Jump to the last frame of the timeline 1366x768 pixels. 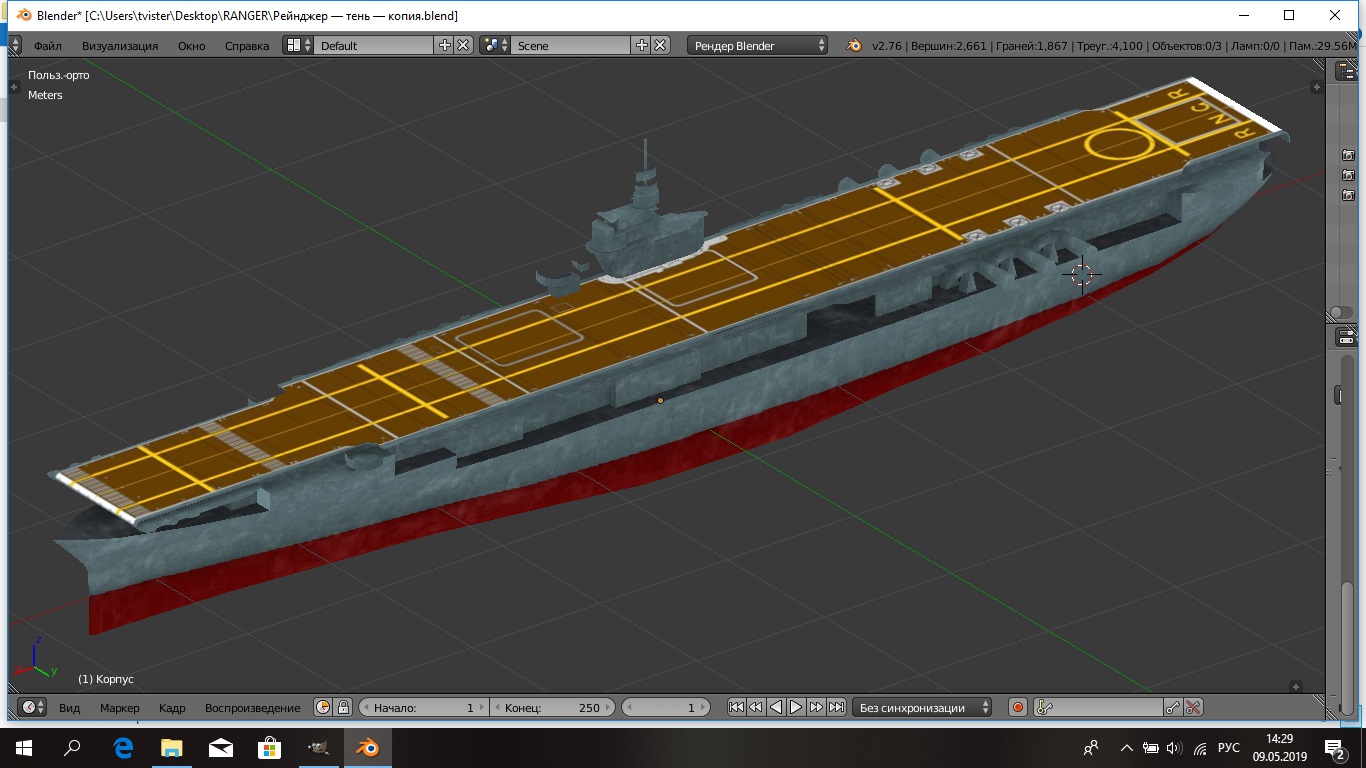(837, 707)
